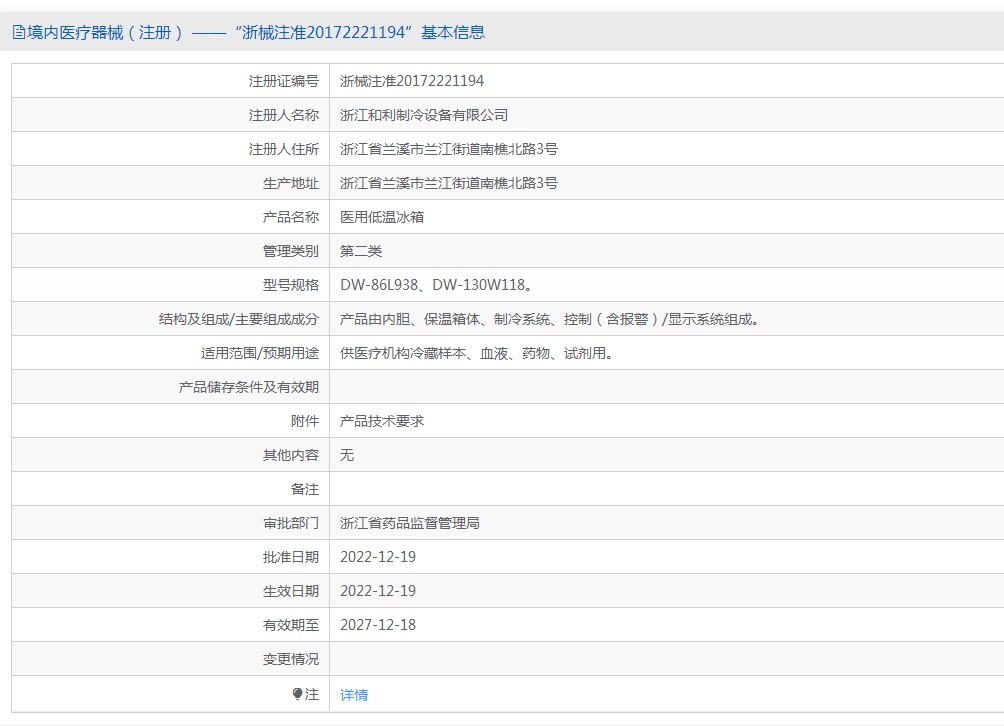Select the structure description starting 产品由内胆

click(x=549, y=319)
